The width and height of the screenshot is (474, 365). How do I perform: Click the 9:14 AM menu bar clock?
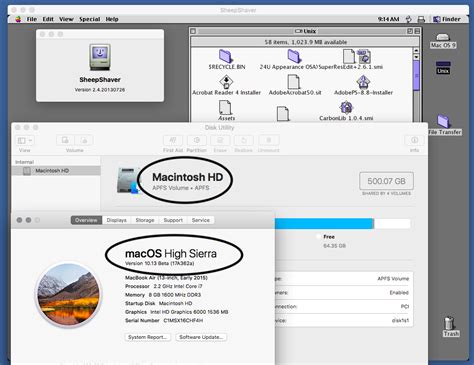pyautogui.click(x=388, y=19)
